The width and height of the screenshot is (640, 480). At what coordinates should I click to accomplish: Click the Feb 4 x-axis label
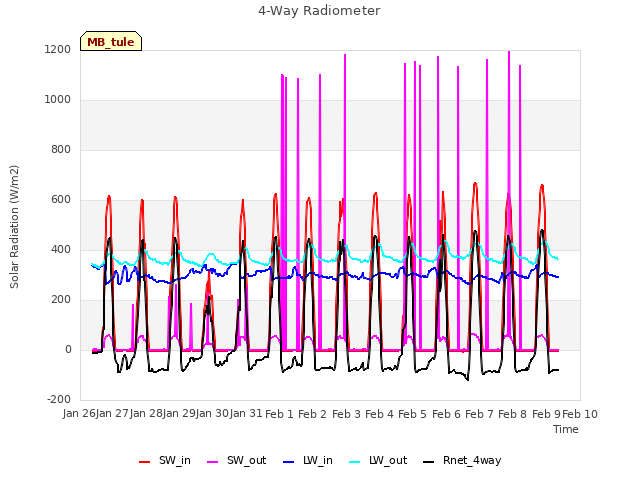tap(380, 414)
